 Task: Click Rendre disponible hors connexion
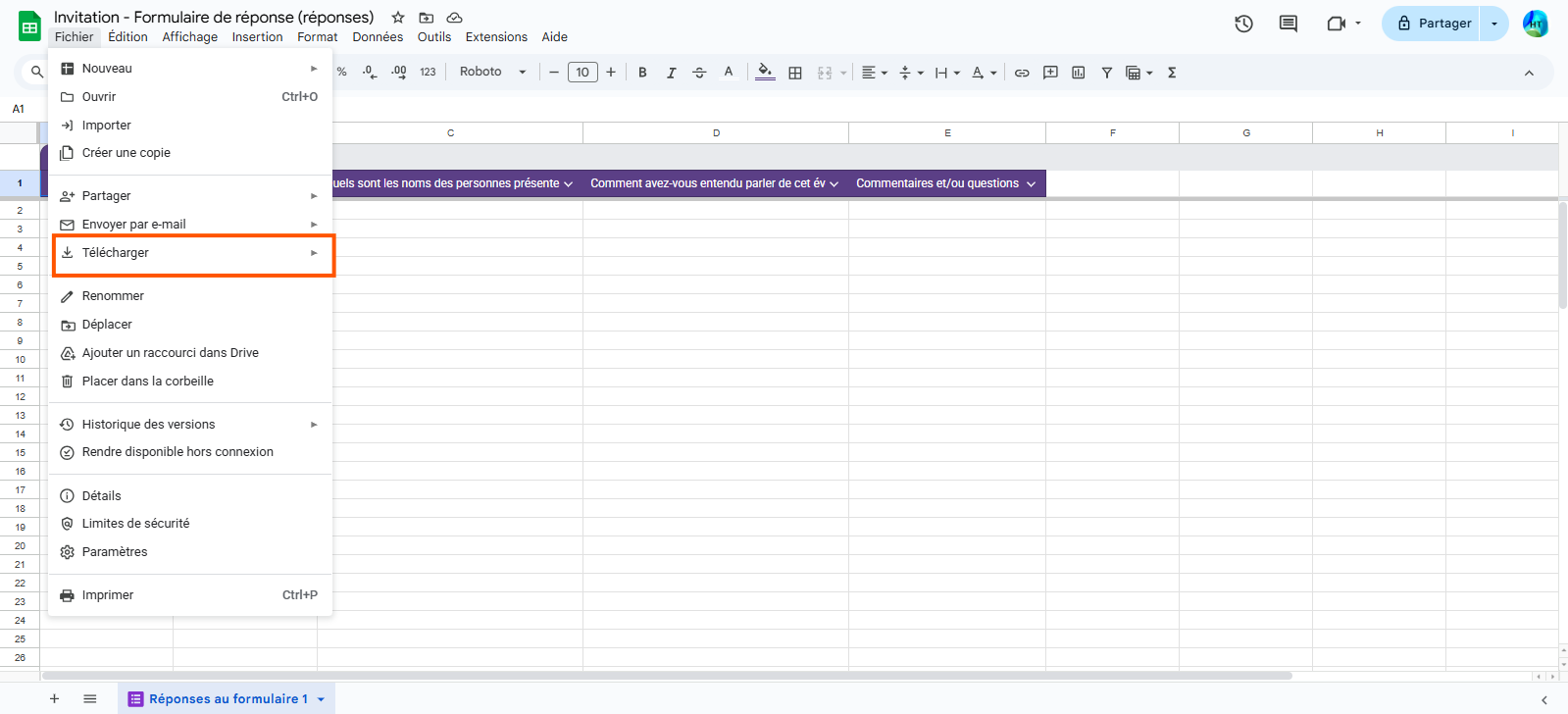(190, 452)
